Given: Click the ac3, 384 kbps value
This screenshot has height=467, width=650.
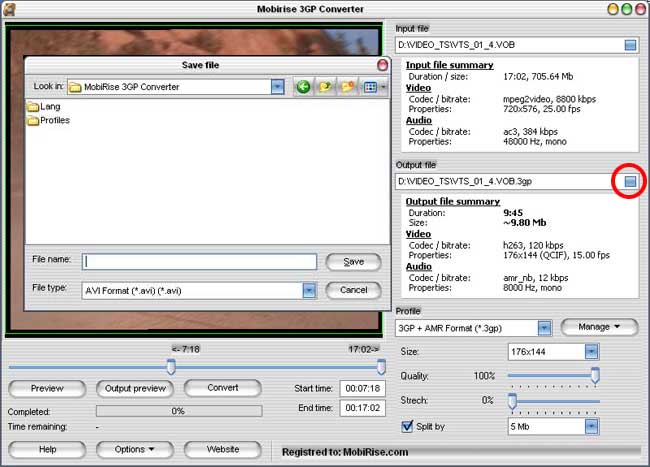Looking at the screenshot, I should 530,132.
